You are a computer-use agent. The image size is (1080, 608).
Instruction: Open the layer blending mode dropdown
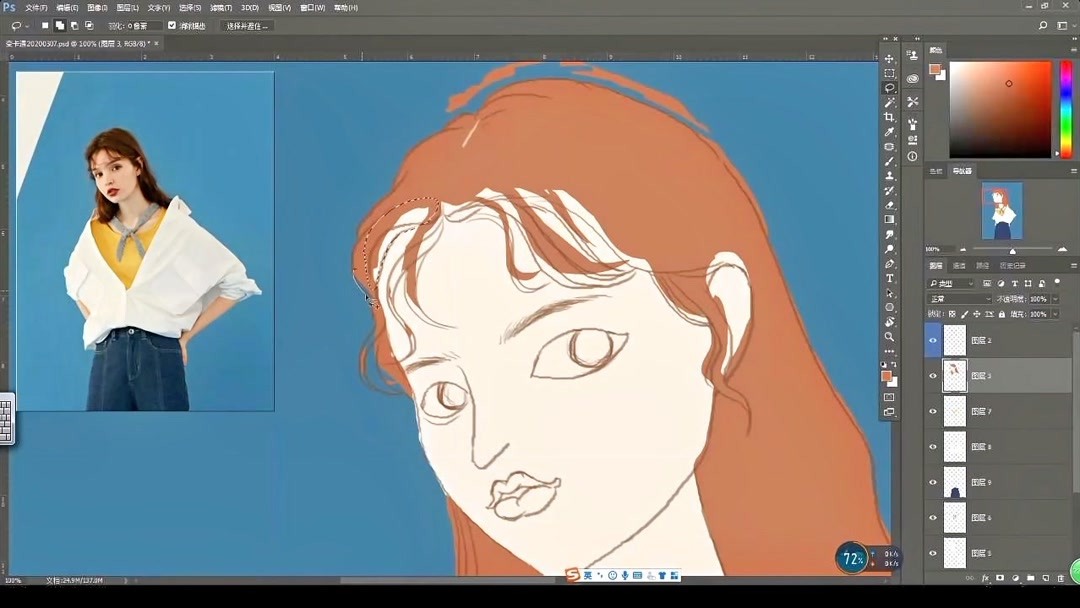[x=958, y=299]
